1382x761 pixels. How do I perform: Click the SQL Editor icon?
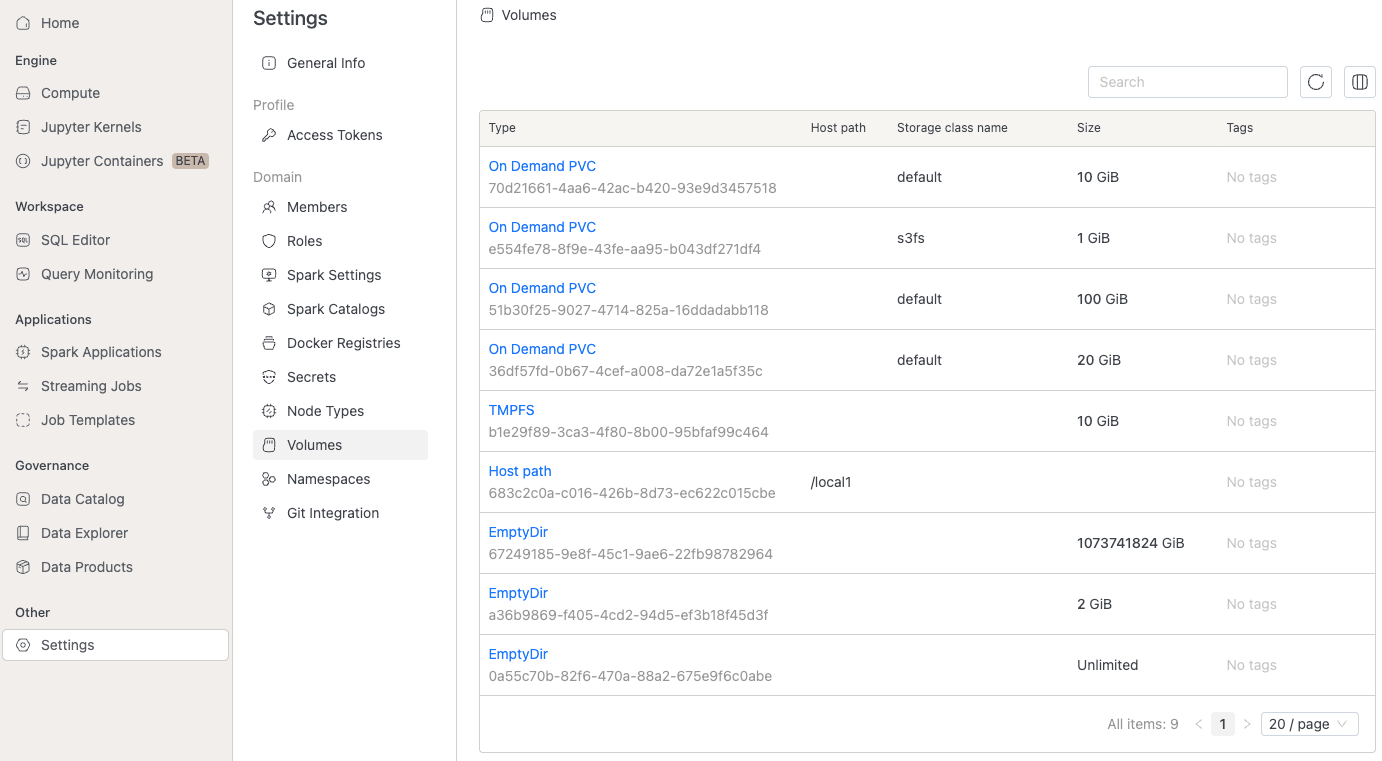point(23,240)
